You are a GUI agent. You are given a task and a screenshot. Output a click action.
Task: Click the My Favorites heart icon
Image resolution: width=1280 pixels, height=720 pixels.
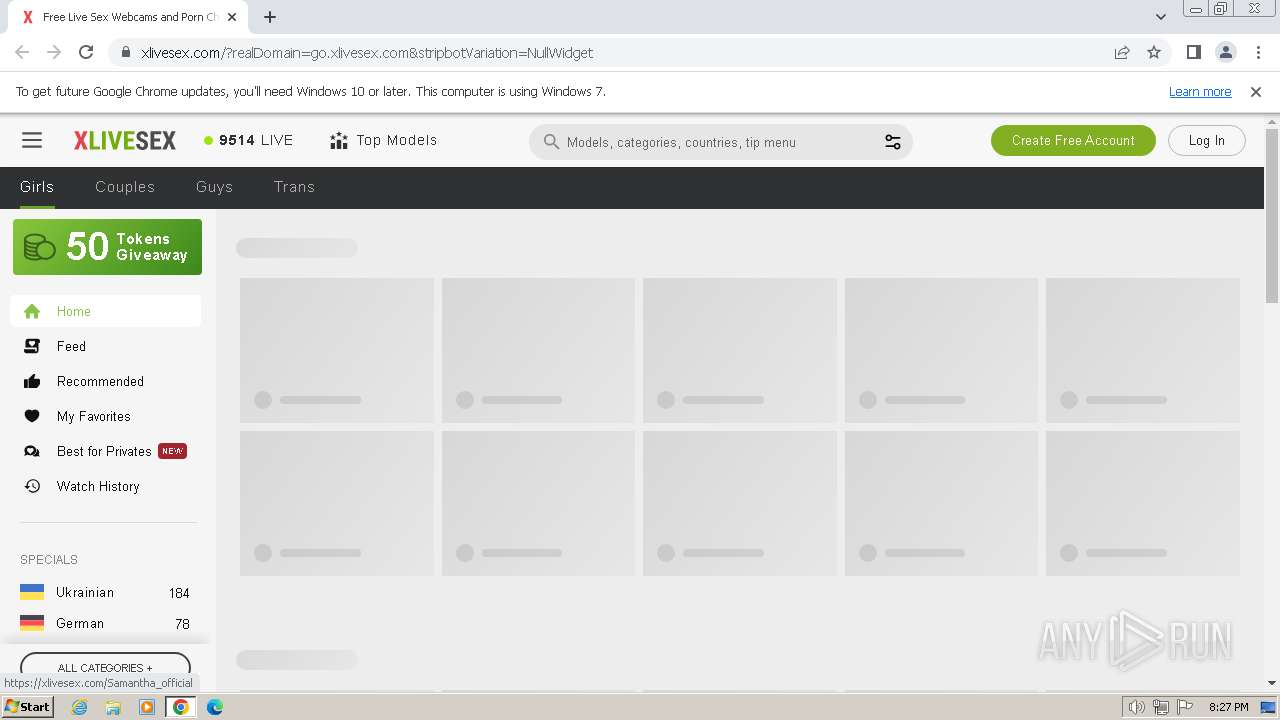[32, 416]
